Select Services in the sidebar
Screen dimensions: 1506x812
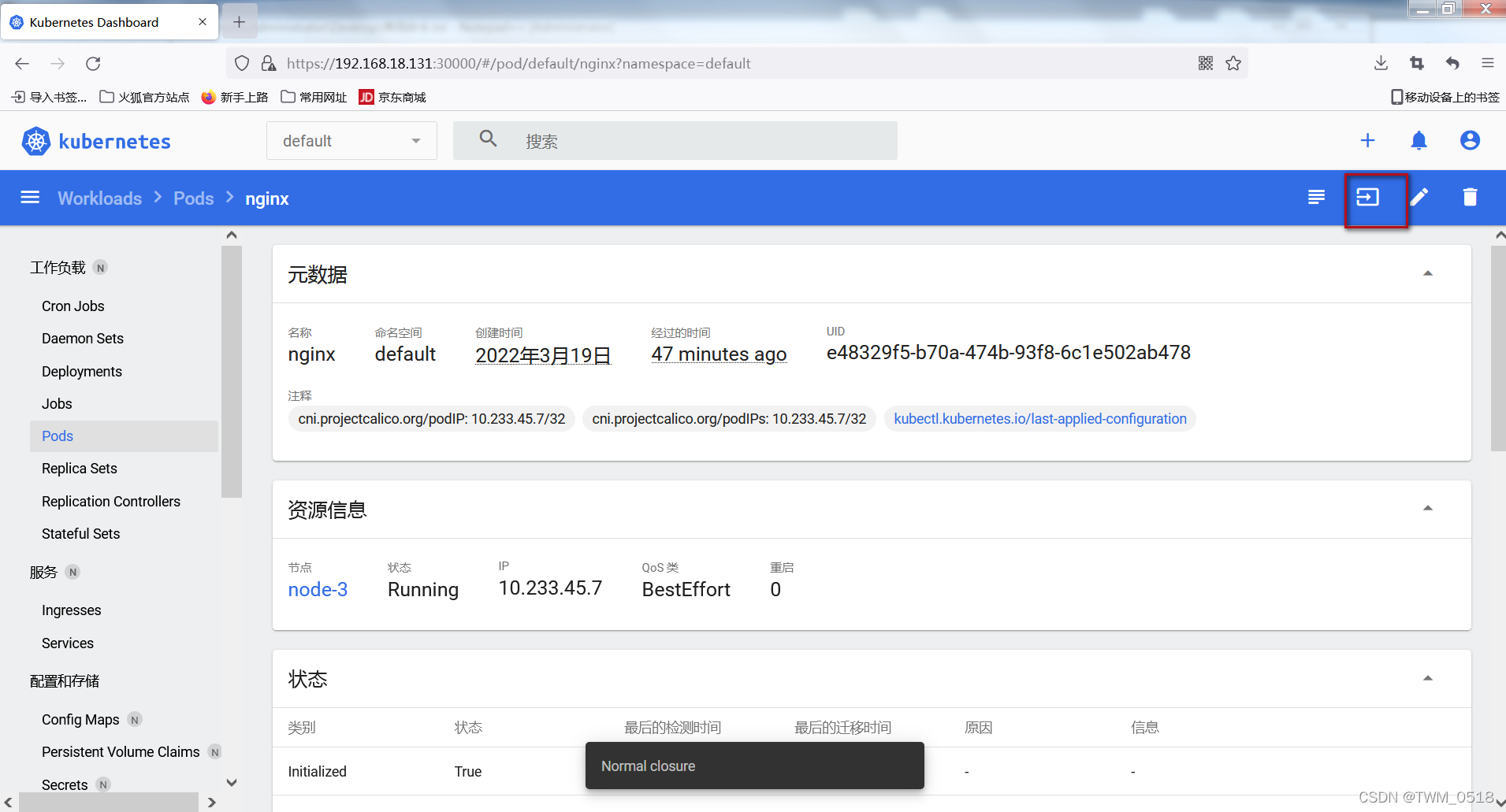coord(68,643)
